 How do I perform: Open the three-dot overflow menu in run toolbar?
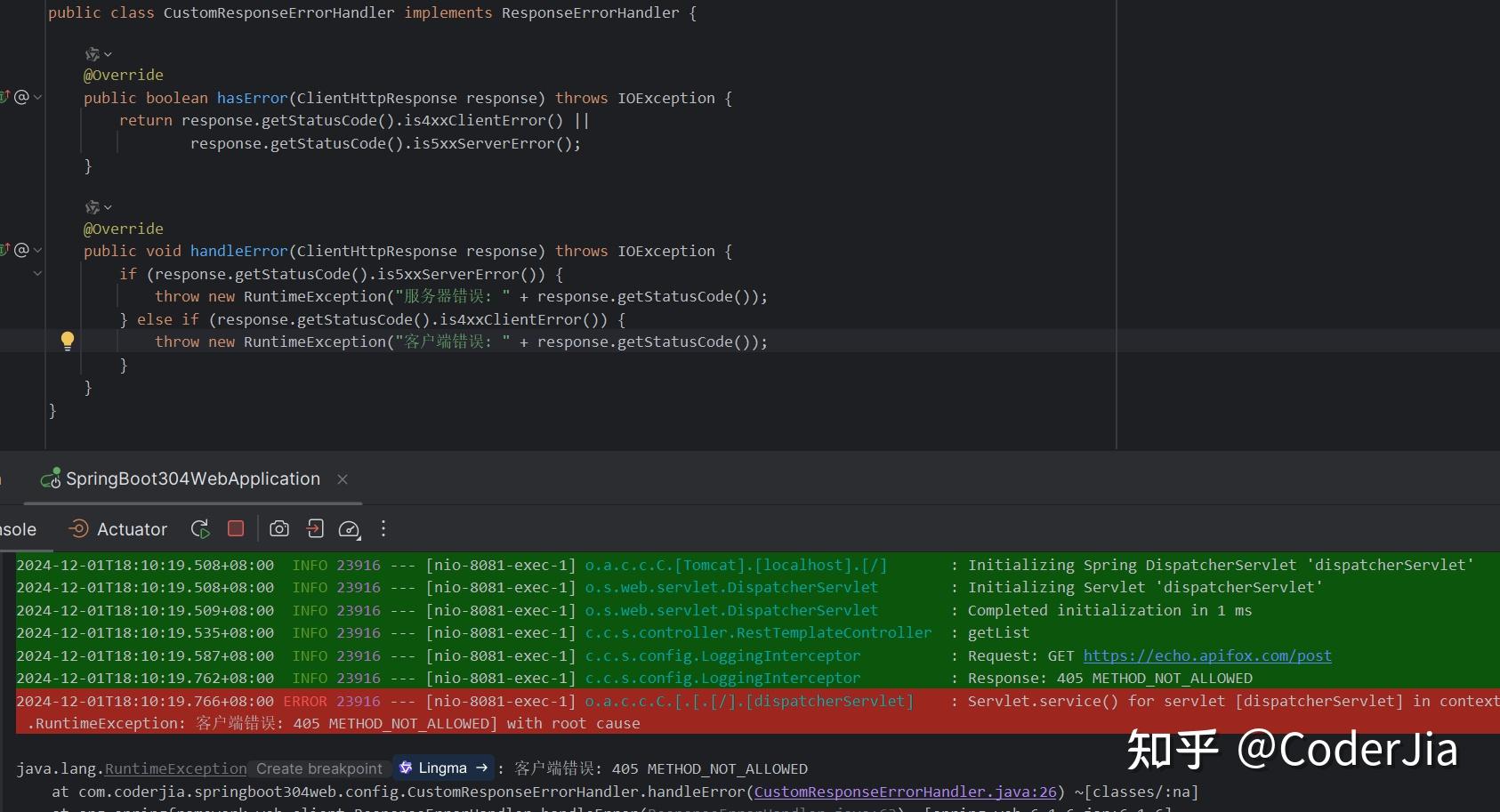tap(383, 528)
